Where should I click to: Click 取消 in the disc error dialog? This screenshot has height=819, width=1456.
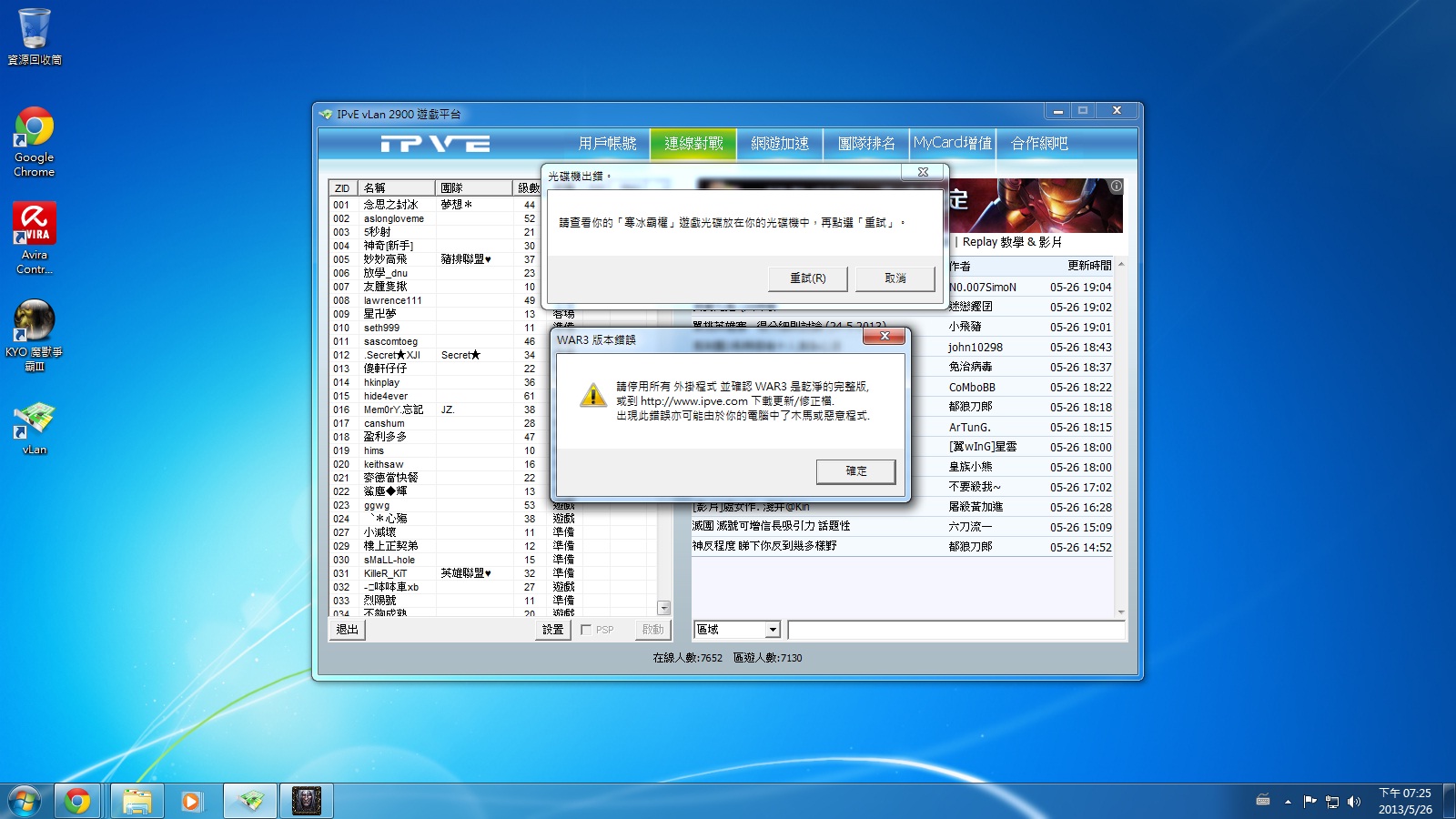[895, 278]
